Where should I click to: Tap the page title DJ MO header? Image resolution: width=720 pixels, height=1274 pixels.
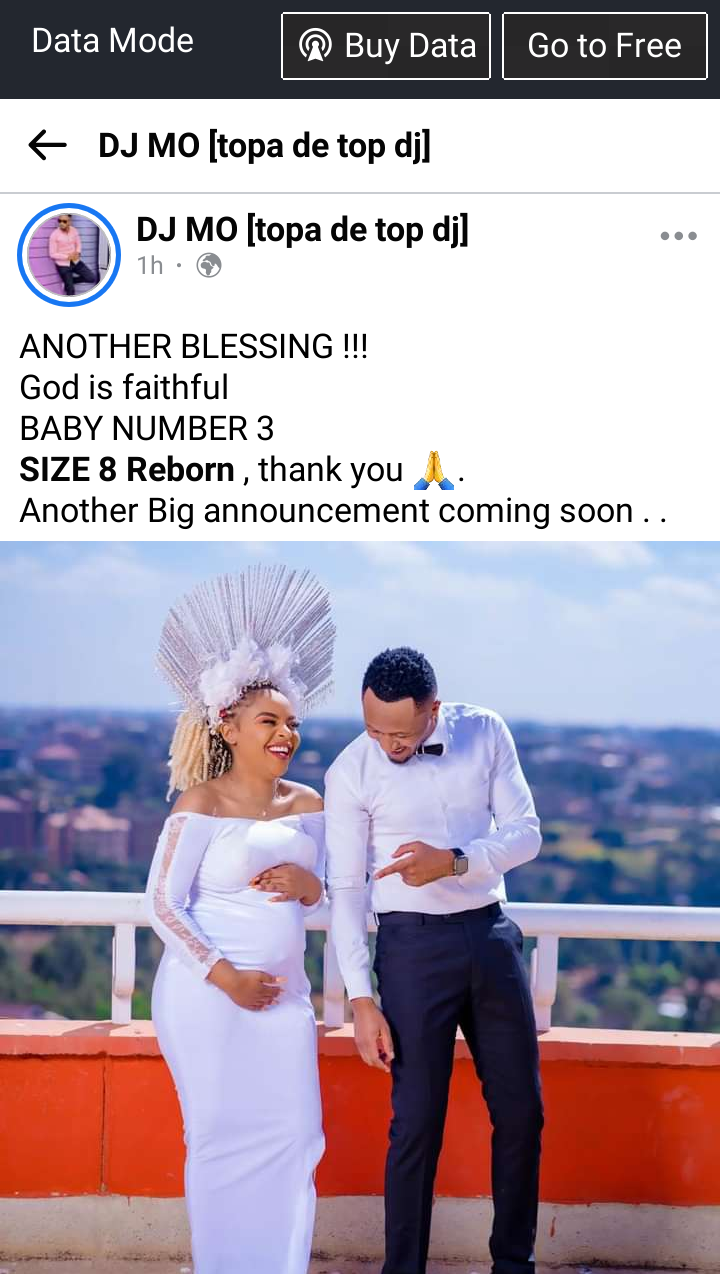tap(264, 146)
